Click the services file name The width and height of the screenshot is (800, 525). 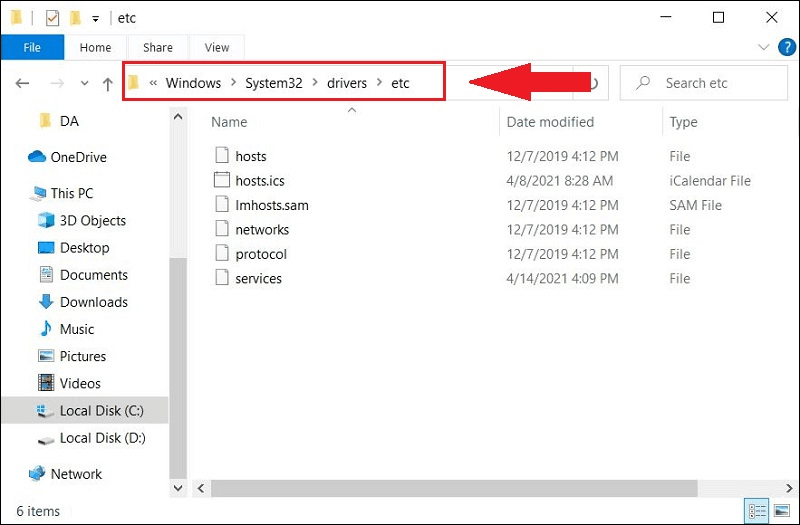click(x=259, y=279)
